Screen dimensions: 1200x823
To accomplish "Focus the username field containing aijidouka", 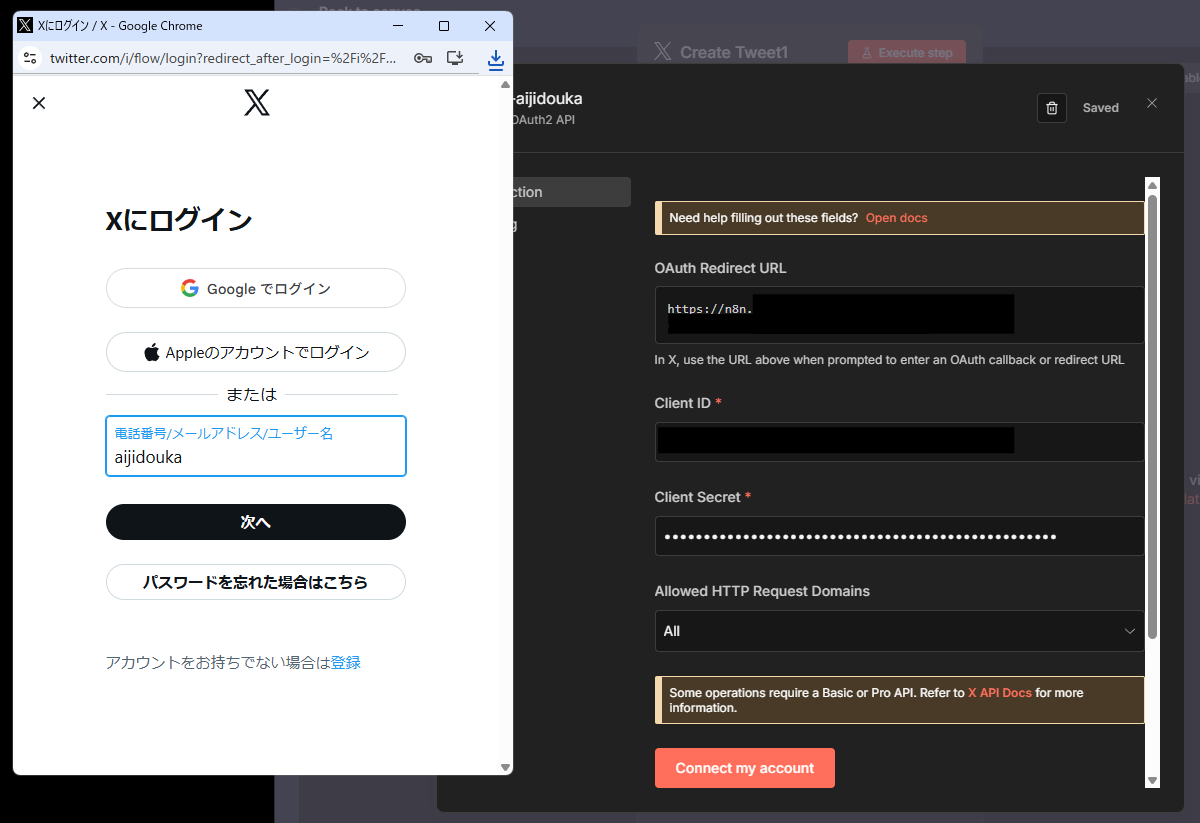I will click(x=256, y=457).
